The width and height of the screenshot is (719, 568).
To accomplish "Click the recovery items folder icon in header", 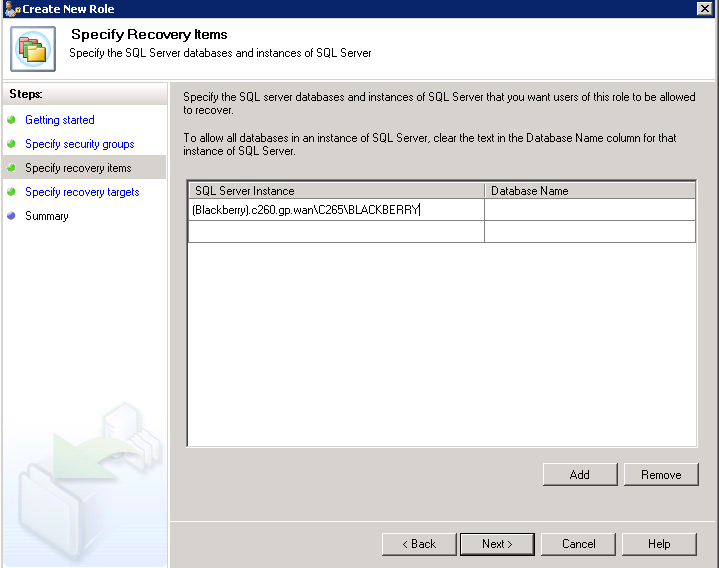I will [33, 49].
